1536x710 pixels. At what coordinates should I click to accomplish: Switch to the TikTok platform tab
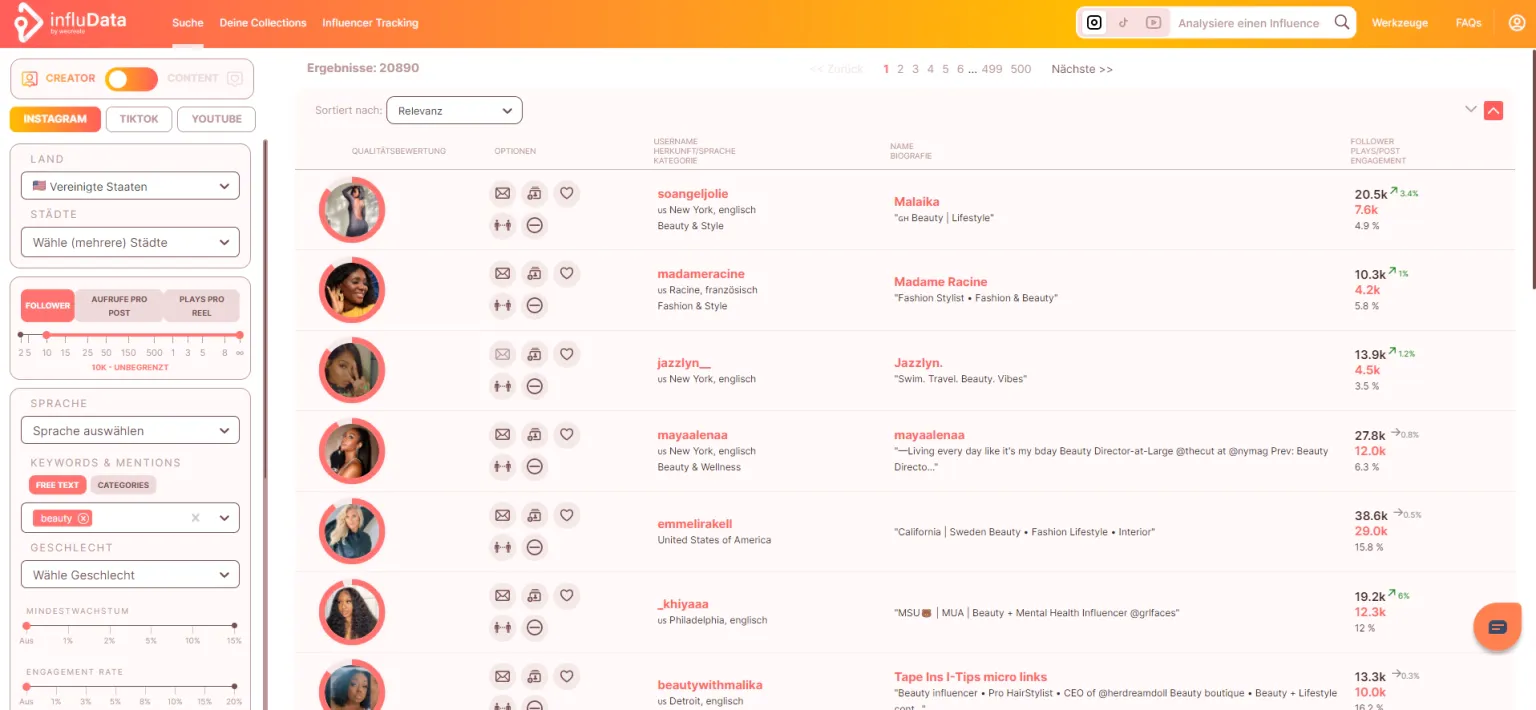click(139, 119)
